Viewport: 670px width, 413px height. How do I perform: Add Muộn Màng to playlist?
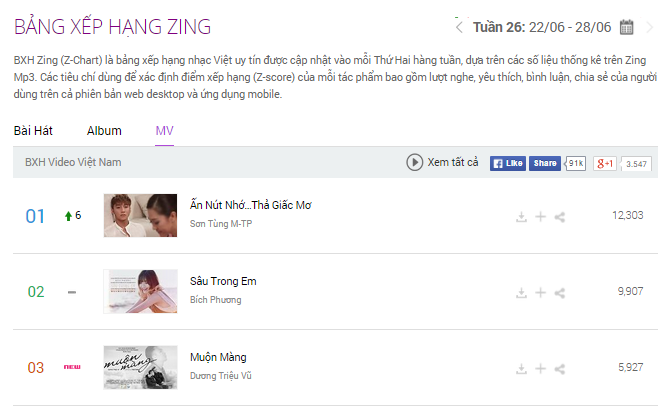(x=541, y=368)
